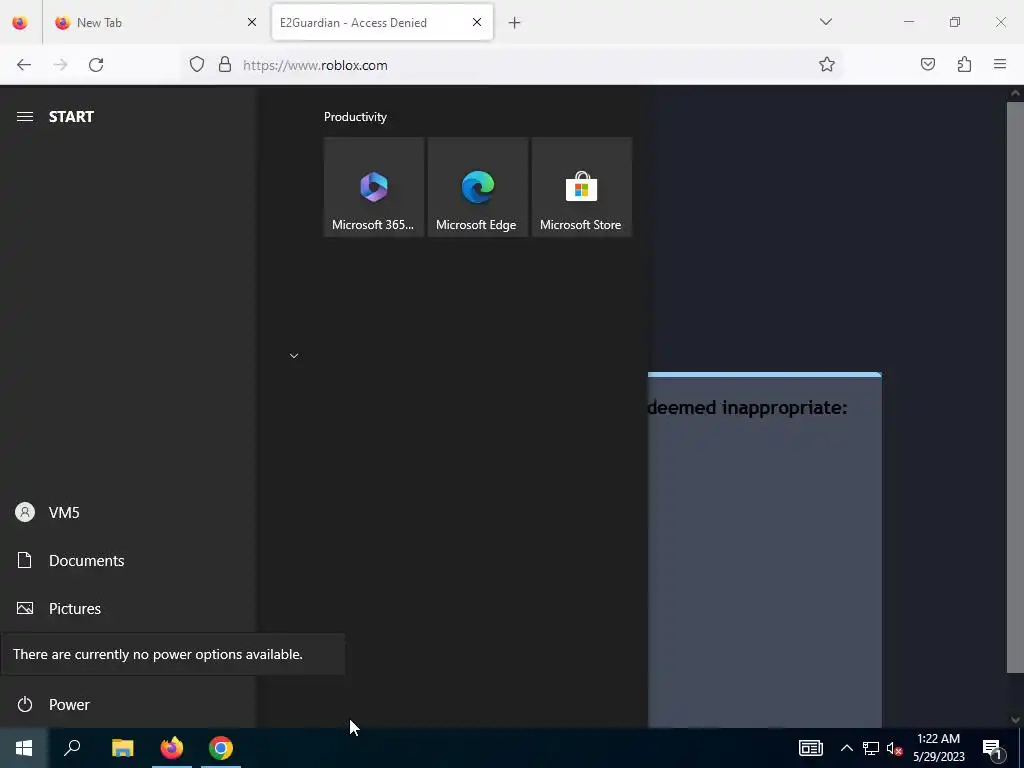Click the tracking protection shield icon
Viewport: 1024px width, 768px height.
pos(197,65)
